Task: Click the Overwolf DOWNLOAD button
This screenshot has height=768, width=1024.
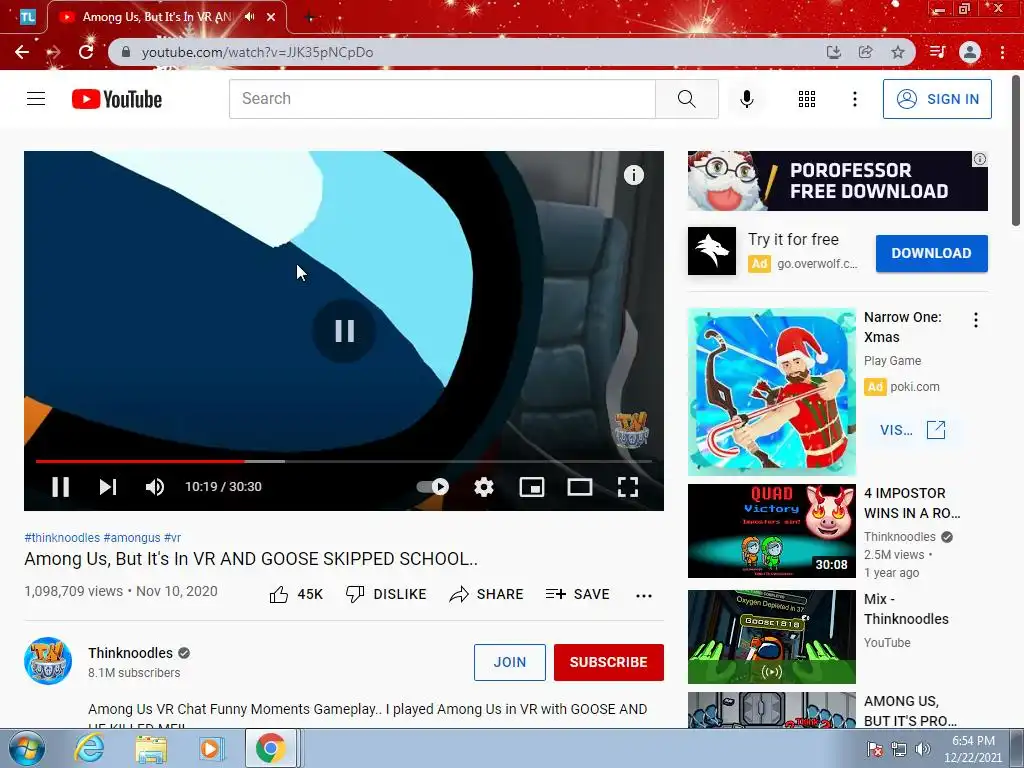Action: click(931, 253)
